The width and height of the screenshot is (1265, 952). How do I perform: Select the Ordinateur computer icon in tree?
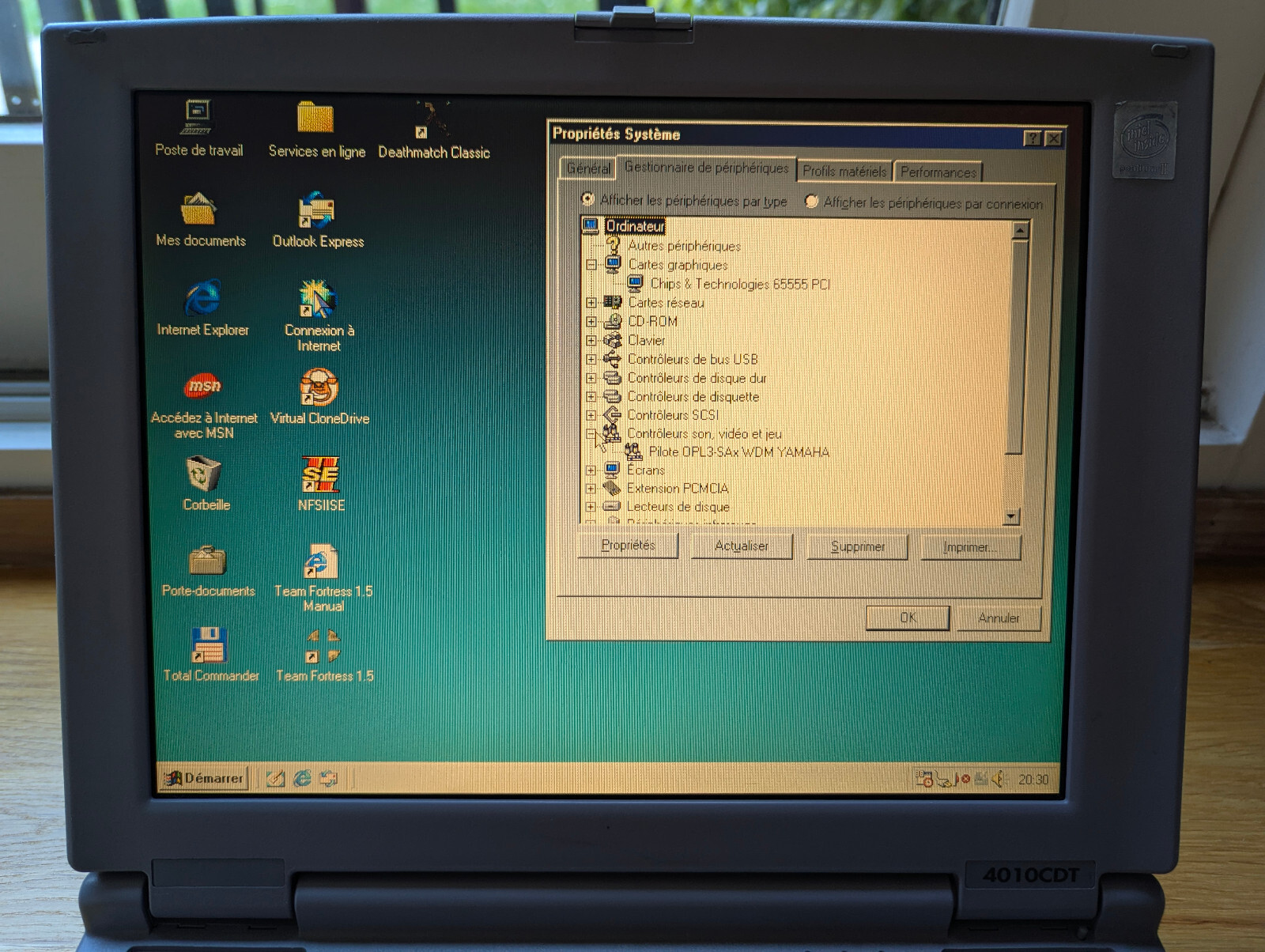click(x=590, y=226)
